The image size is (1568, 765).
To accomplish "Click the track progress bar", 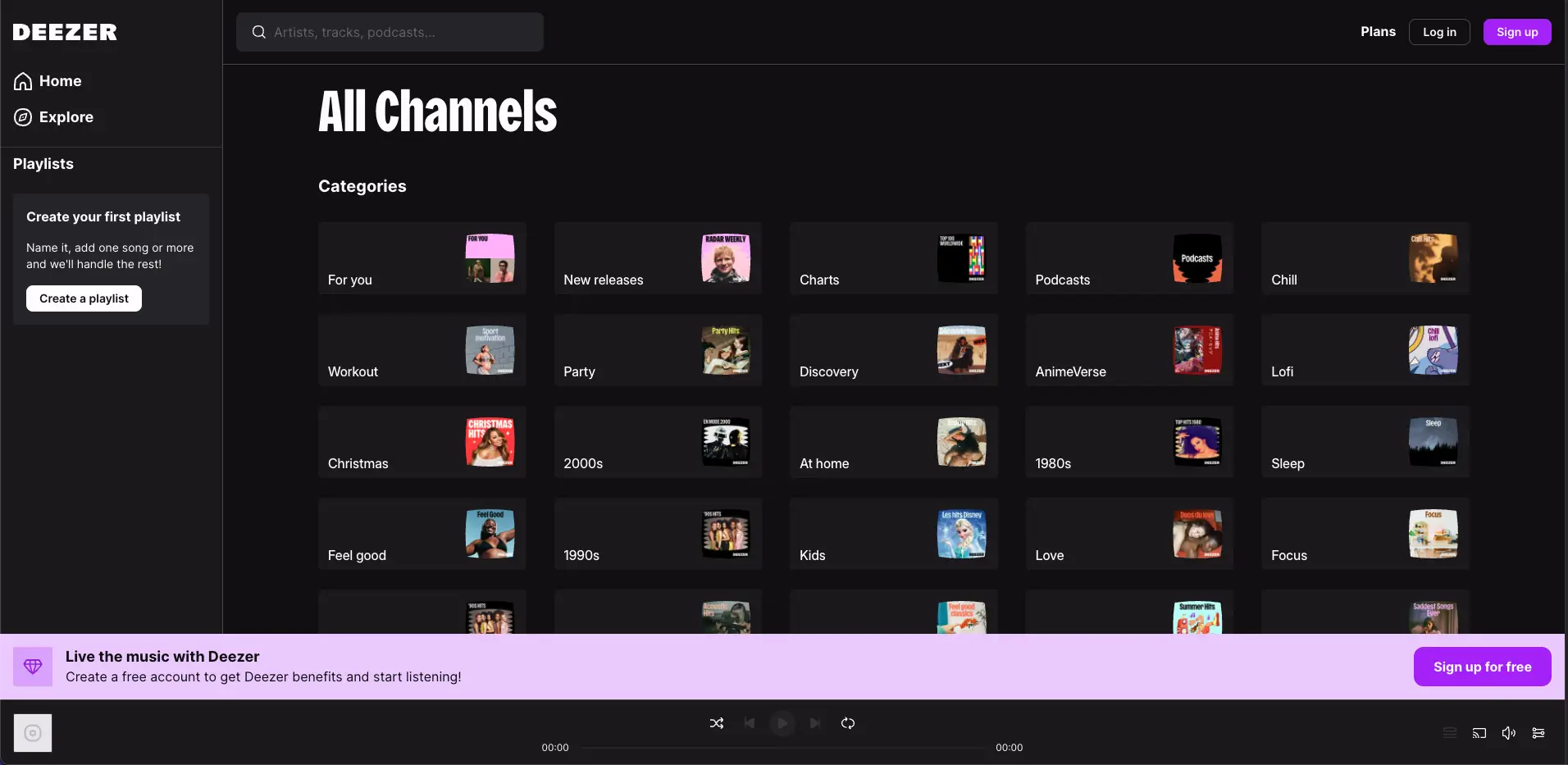I will pyautogui.click(x=782, y=748).
